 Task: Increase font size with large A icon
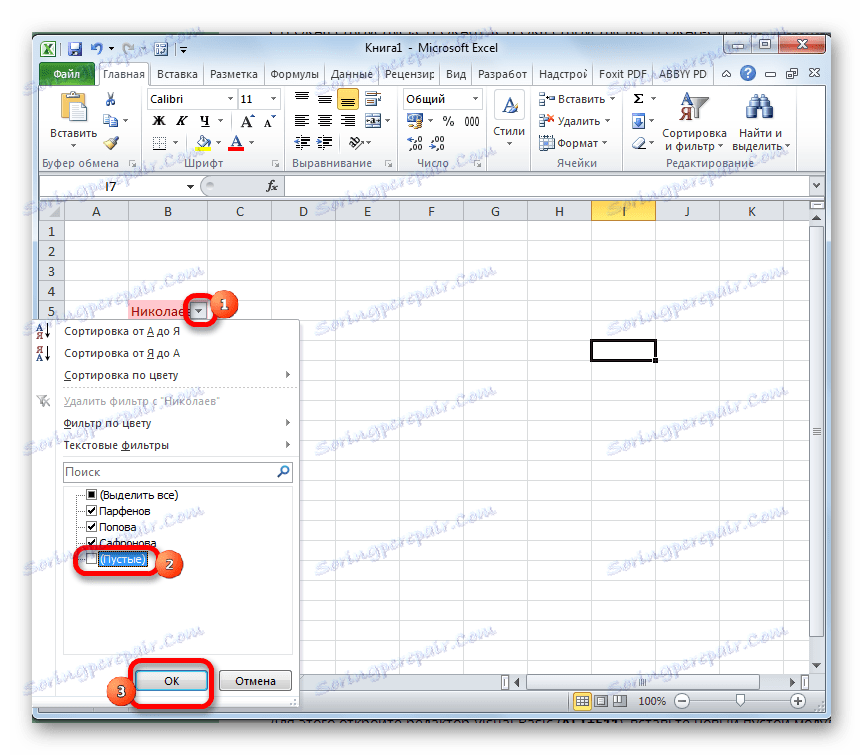click(x=247, y=121)
